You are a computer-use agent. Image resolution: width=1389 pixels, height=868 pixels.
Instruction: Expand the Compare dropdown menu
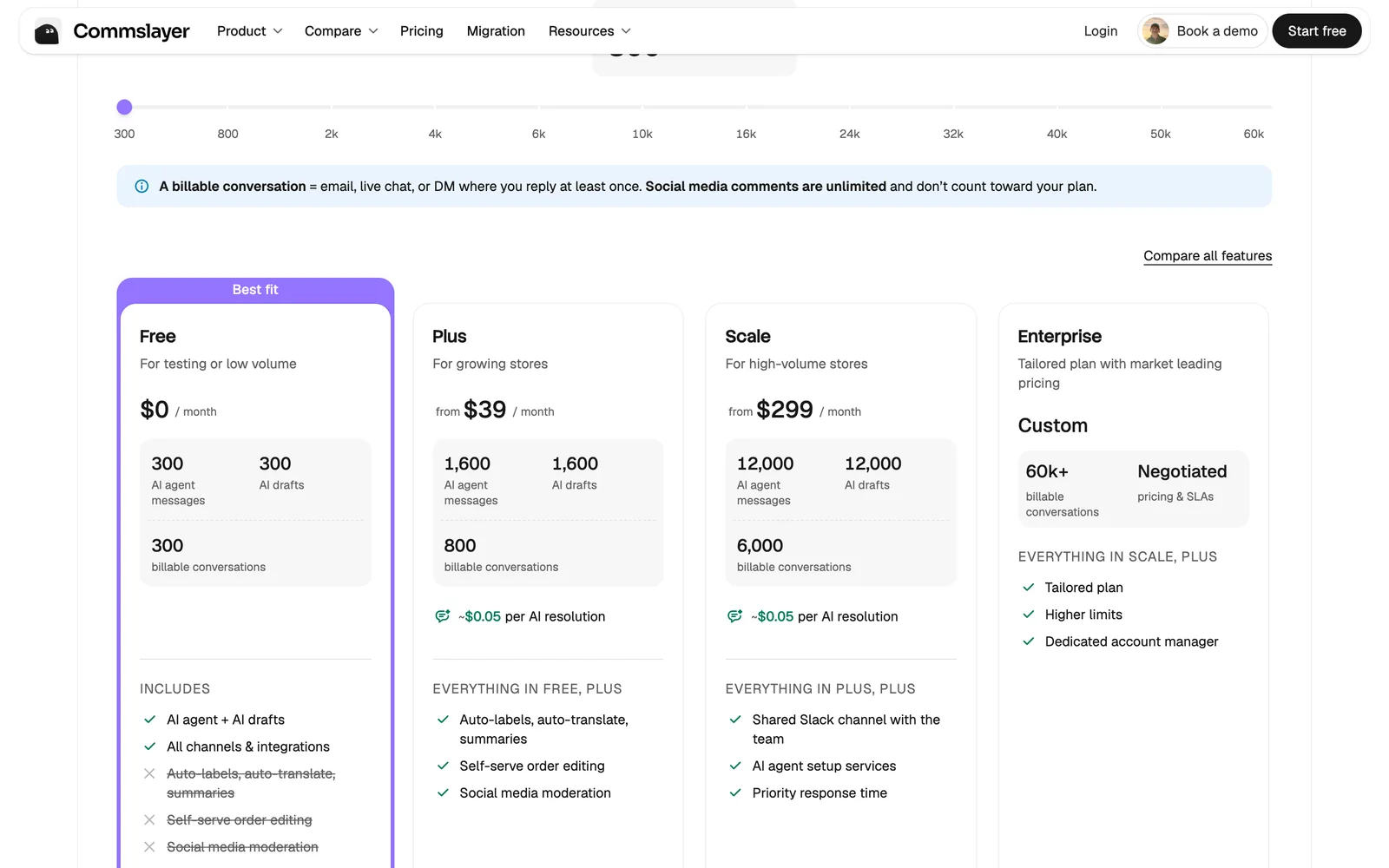click(x=341, y=31)
